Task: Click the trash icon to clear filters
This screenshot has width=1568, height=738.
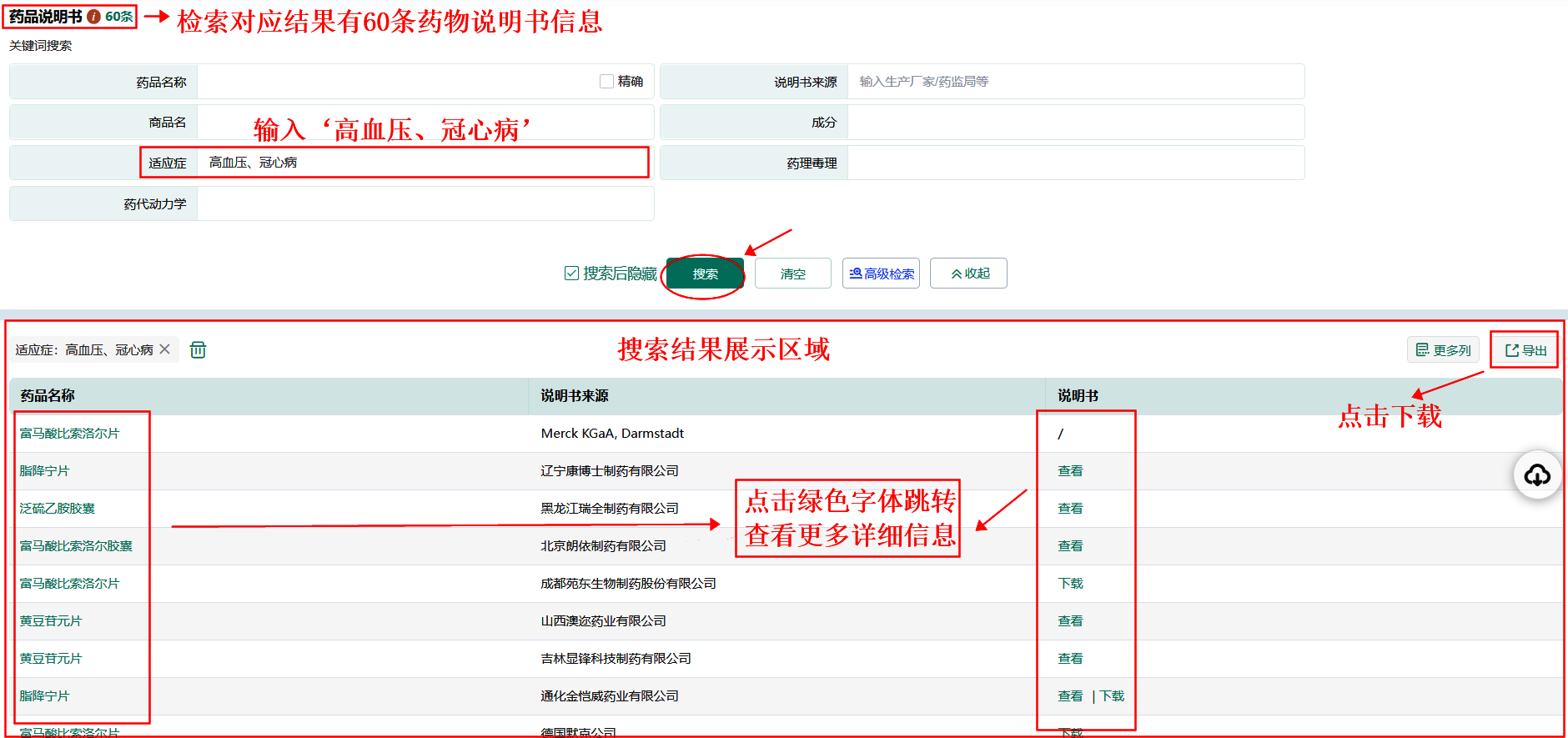Action: tap(198, 349)
